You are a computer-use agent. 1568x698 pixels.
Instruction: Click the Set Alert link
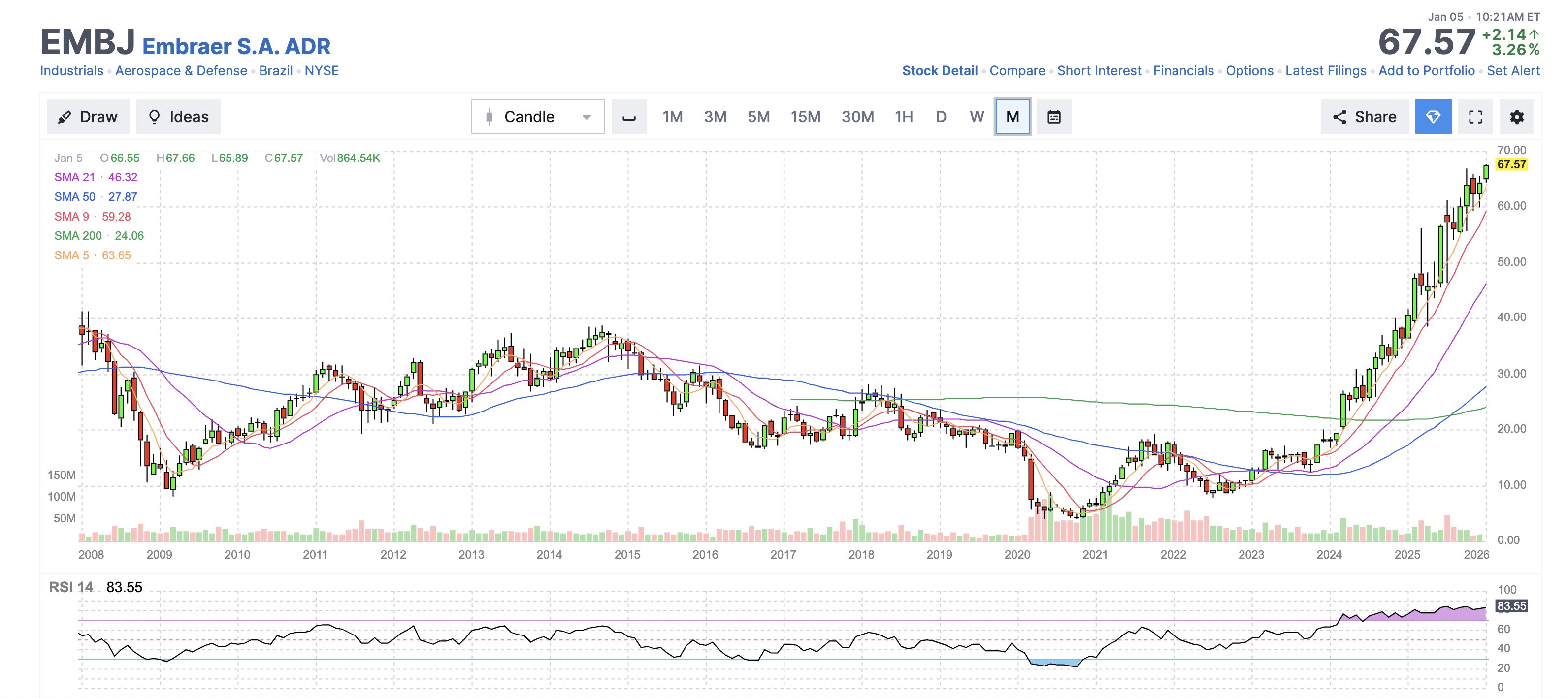click(1513, 70)
